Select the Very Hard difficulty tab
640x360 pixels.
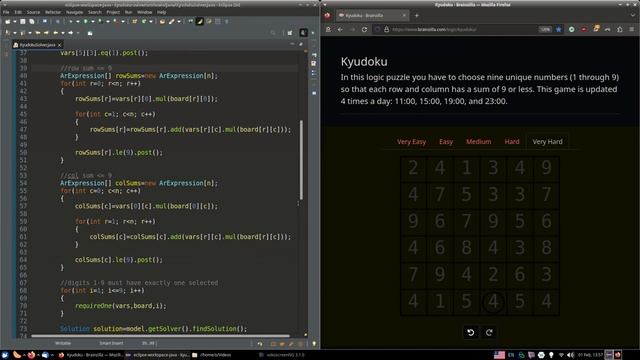tap(547, 142)
